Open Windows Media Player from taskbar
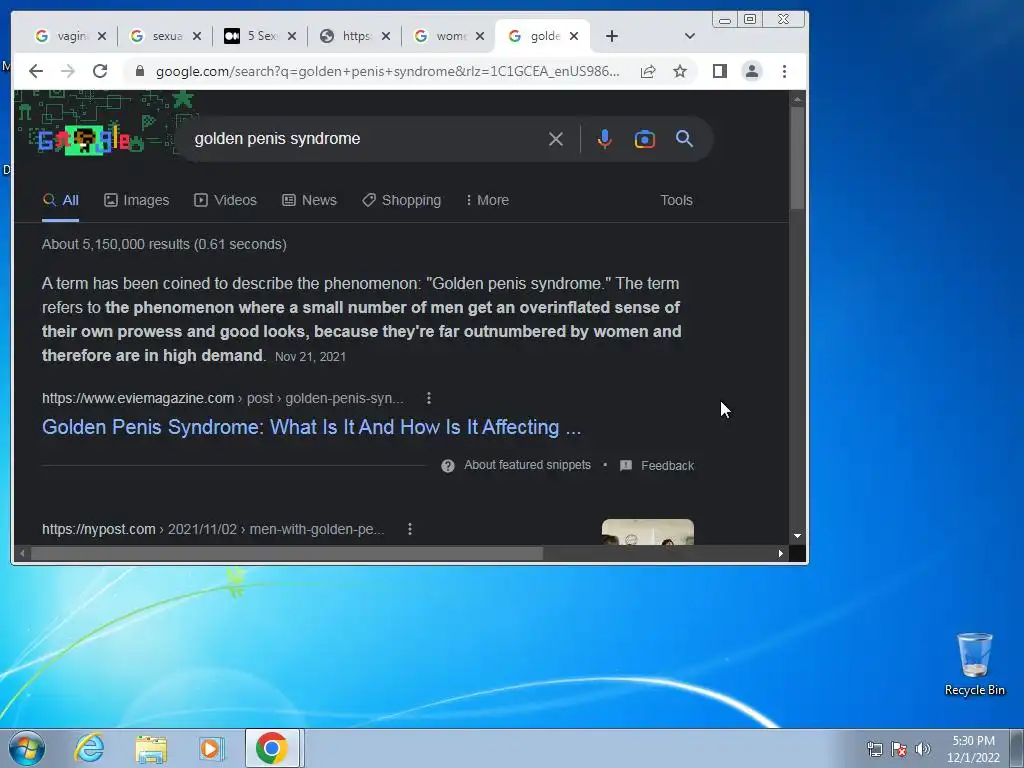The width and height of the screenshot is (1024, 768). tap(212, 748)
